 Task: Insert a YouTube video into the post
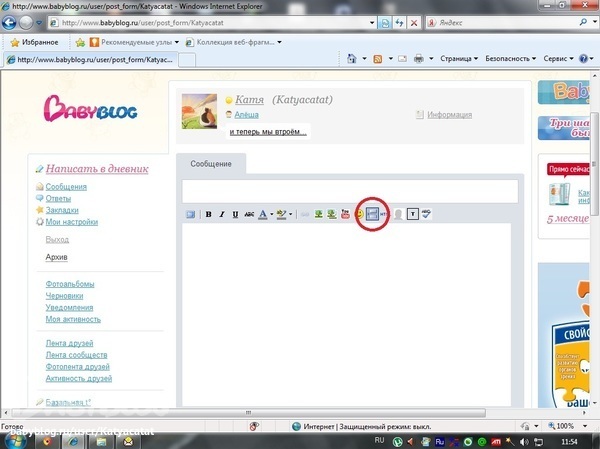point(345,214)
